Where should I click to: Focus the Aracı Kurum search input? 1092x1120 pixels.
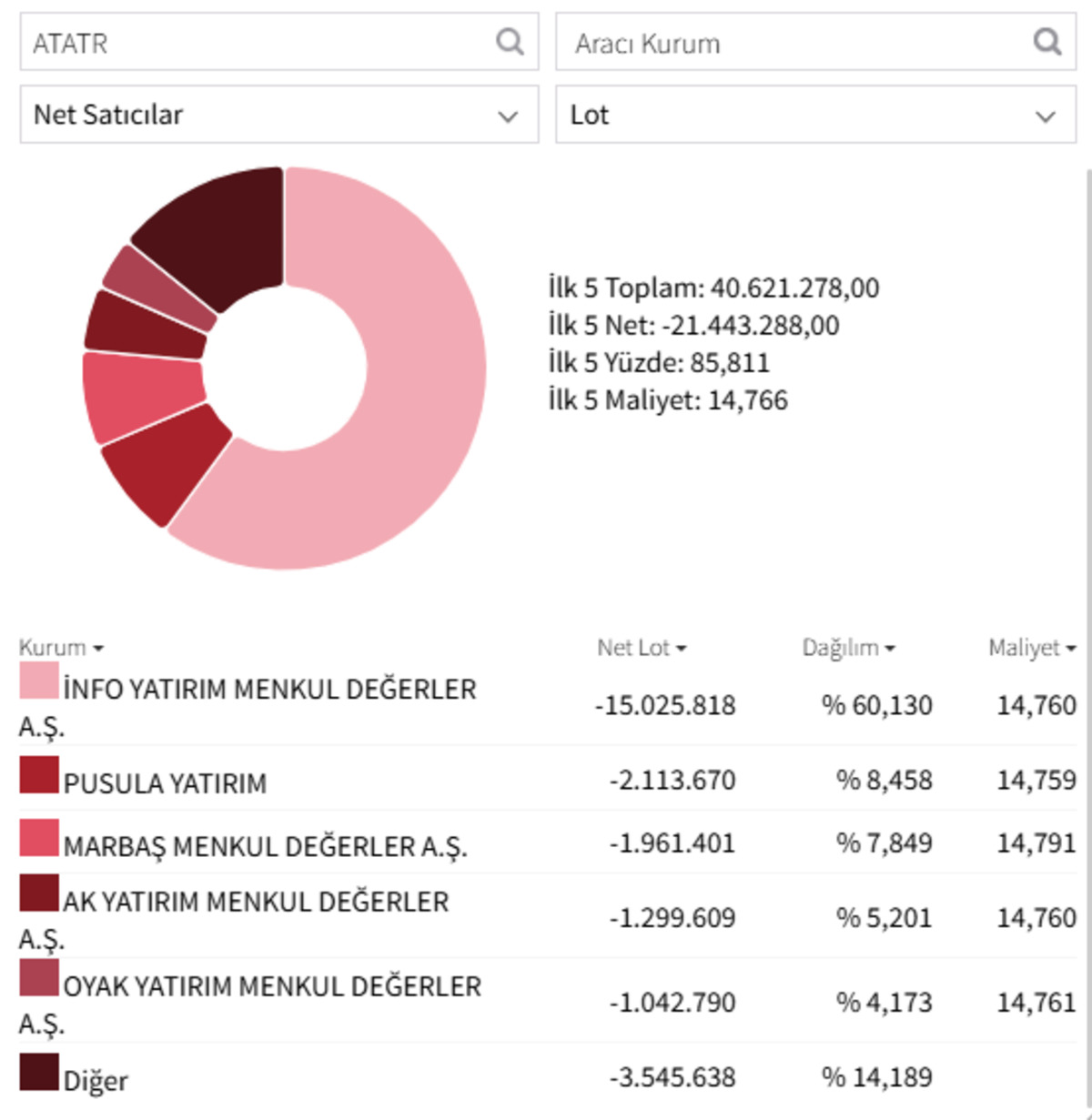click(x=816, y=42)
